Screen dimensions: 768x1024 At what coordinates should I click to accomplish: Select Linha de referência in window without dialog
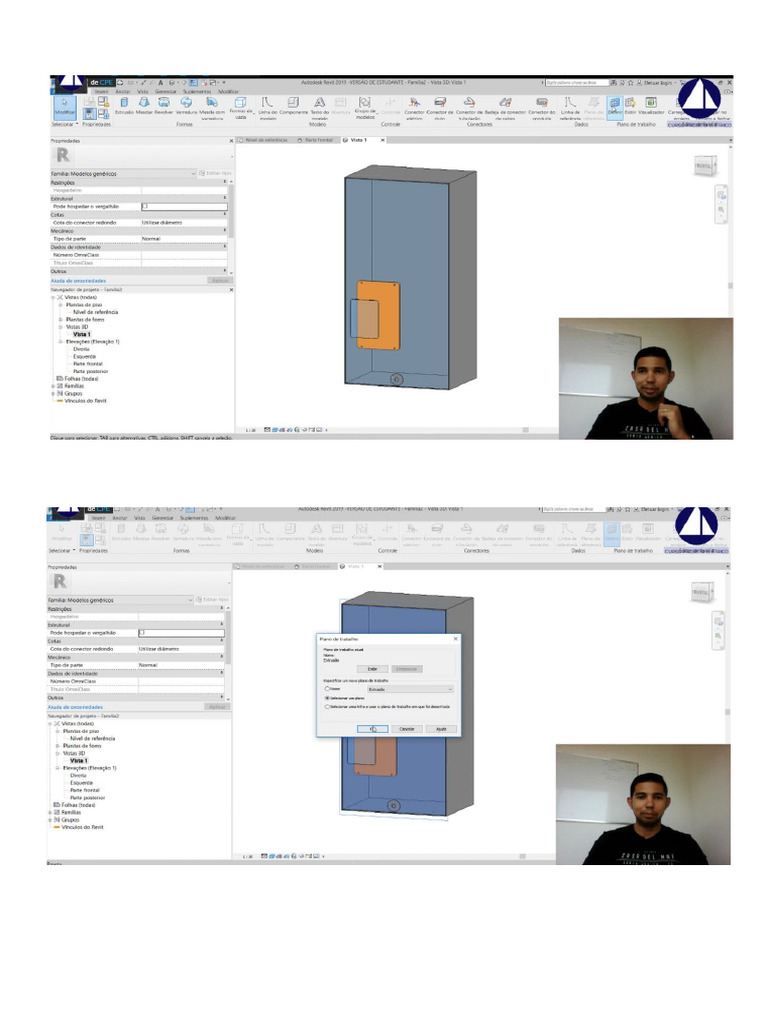(x=570, y=108)
